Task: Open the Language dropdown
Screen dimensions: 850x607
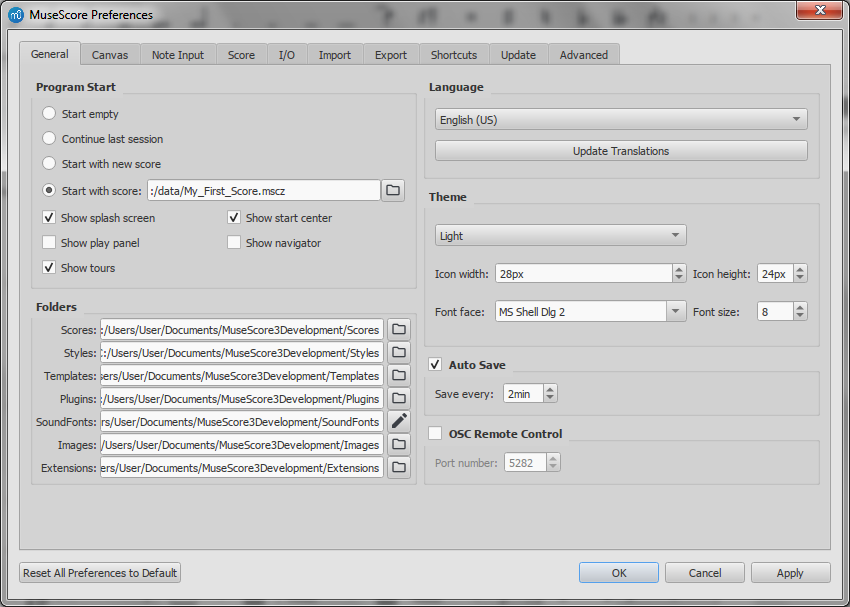Action: 621,118
